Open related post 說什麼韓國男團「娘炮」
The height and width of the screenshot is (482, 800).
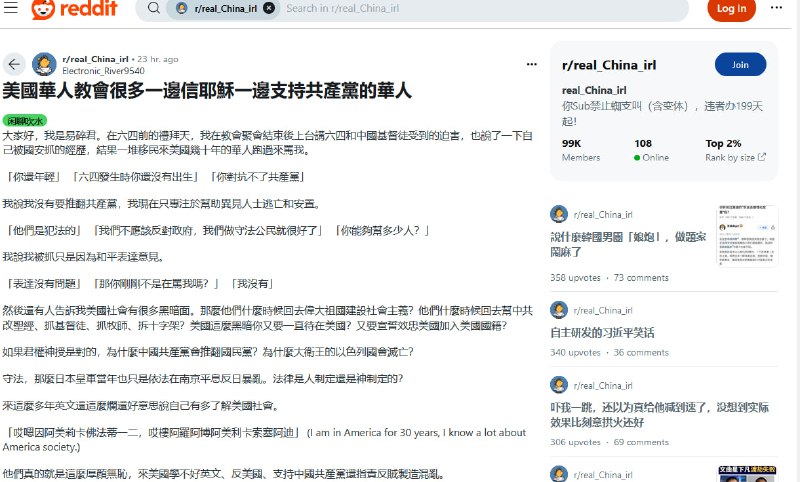click(x=628, y=244)
